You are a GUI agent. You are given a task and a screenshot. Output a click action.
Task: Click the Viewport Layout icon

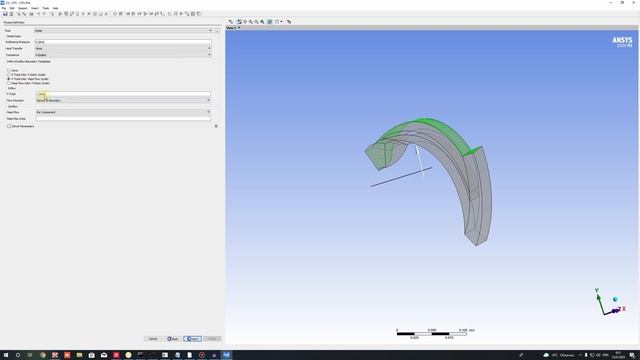[x=277, y=22]
